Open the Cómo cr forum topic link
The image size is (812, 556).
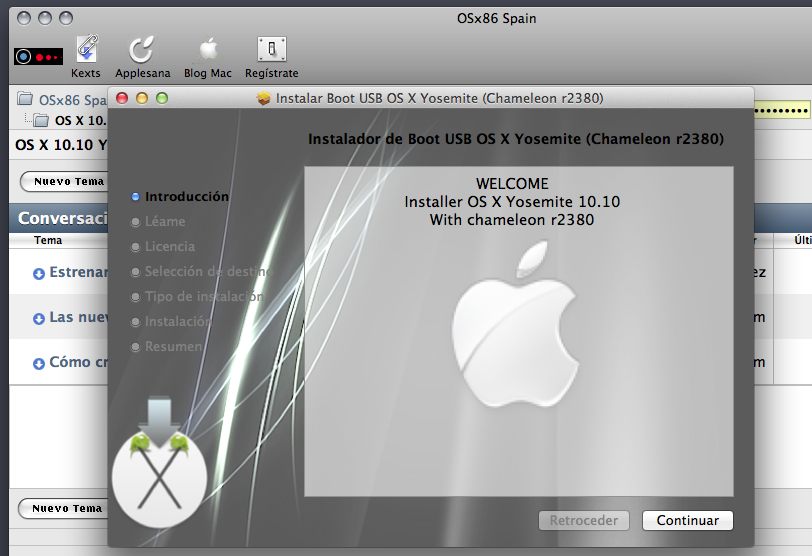pos(78,362)
